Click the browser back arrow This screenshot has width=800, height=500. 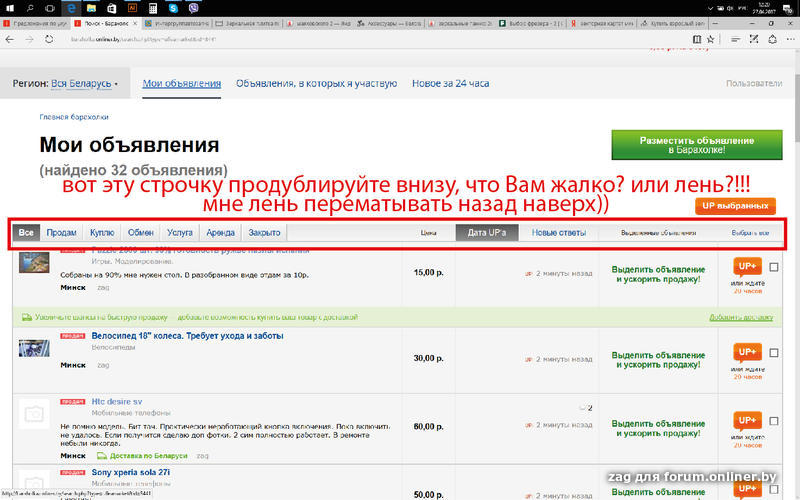click(10, 39)
